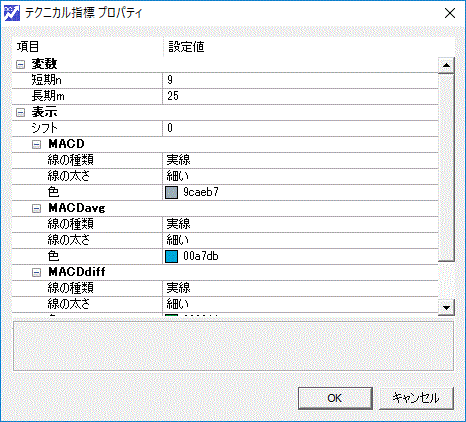Open MACDavg 線の種類 setting

click(x=300, y=224)
